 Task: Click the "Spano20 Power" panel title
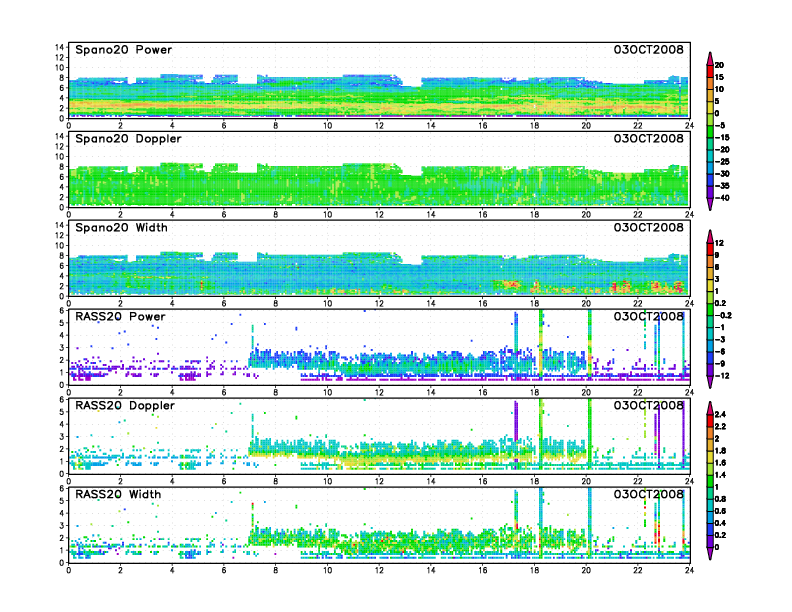coord(116,49)
